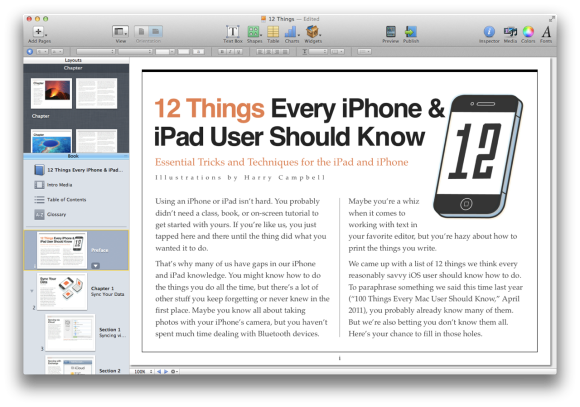Viewport: 580px width, 407px height.
Task: Open the typeface dropdown in format bar
Action: [135, 51]
